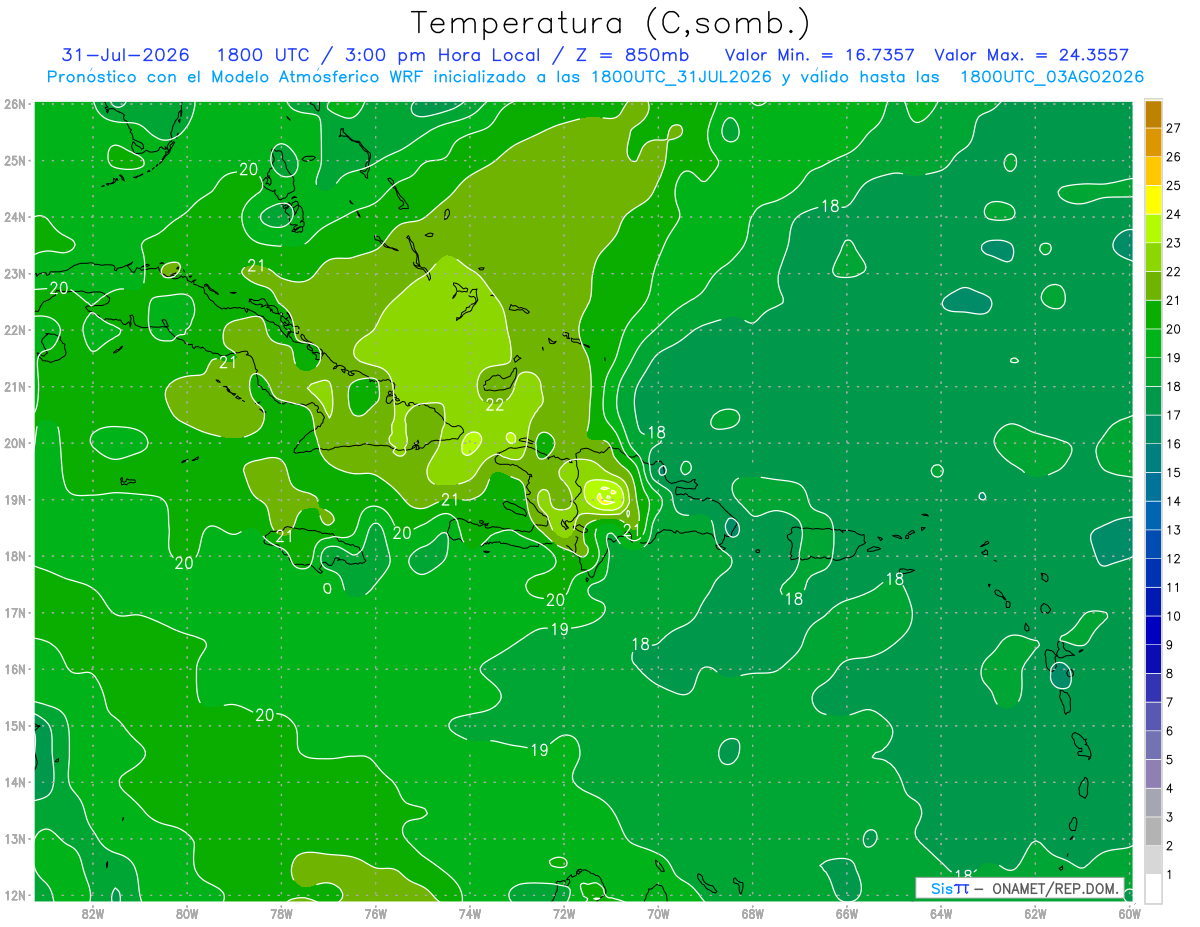
Task: Click the "12N" latitude axis label
Action: [14, 895]
